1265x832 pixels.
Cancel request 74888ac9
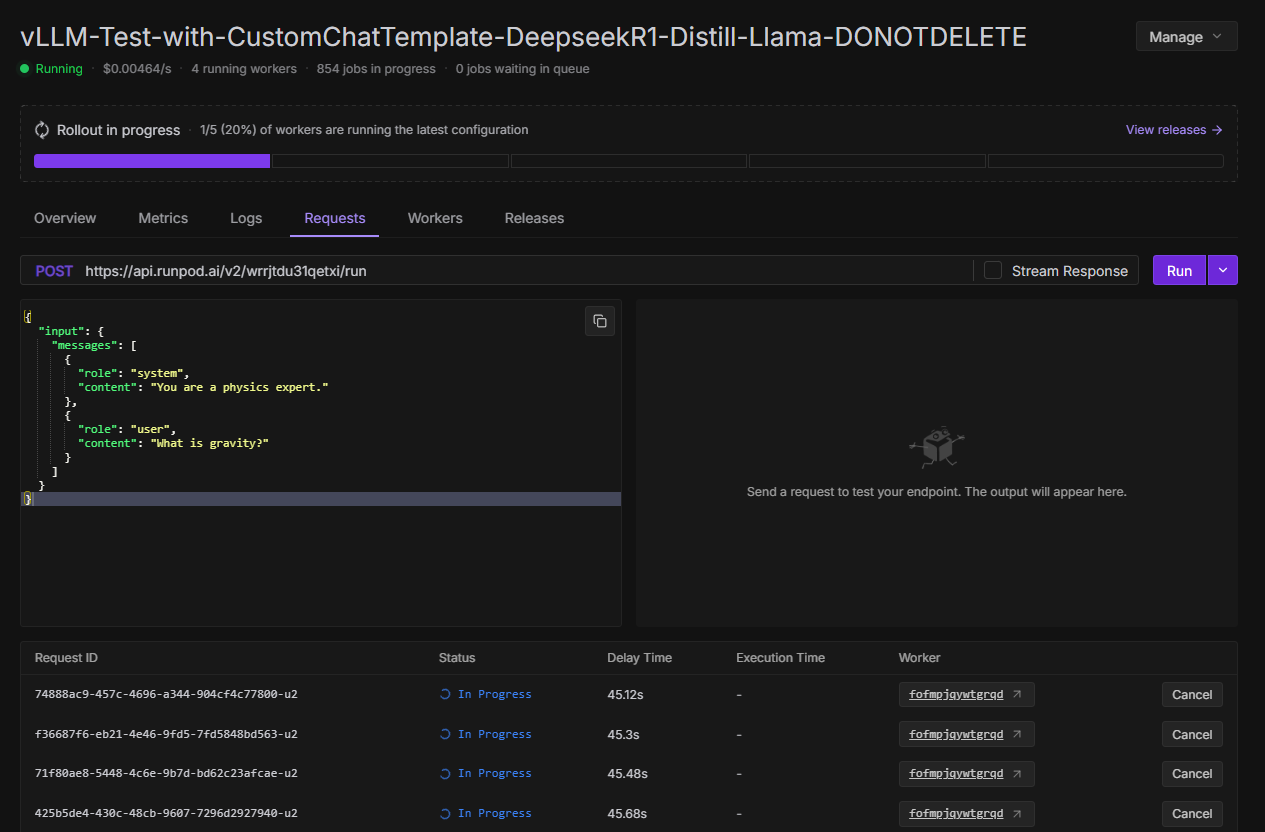(1192, 695)
